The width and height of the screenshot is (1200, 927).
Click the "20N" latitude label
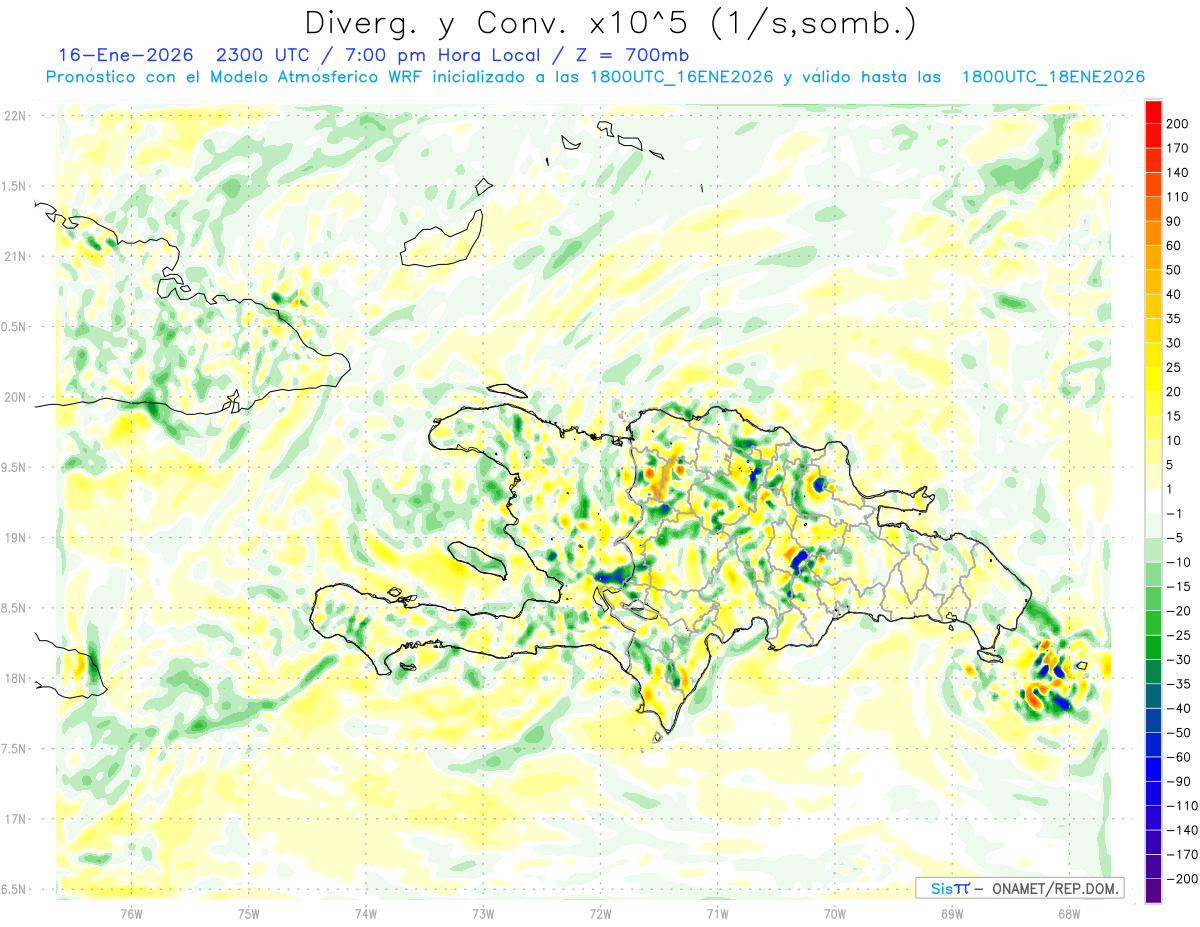pyautogui.click(x=15, y=397)
